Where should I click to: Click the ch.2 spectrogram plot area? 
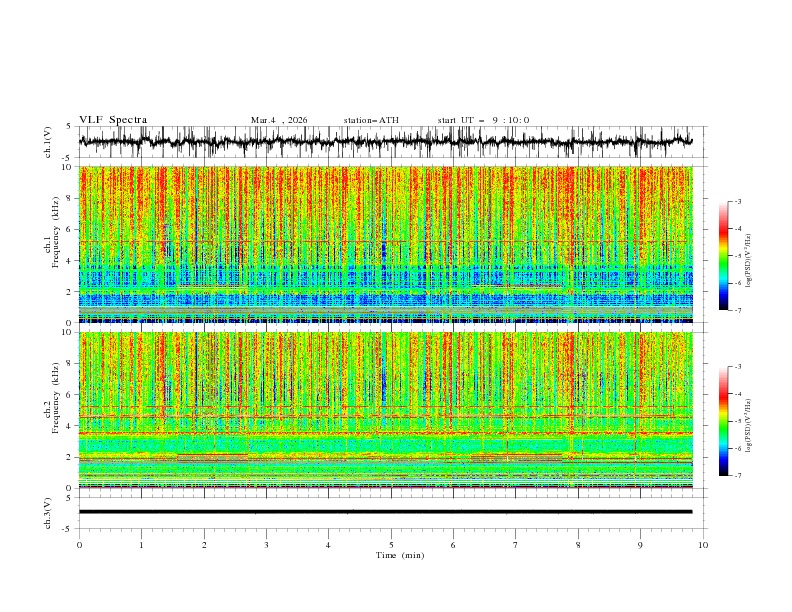[x=385, y=410]
